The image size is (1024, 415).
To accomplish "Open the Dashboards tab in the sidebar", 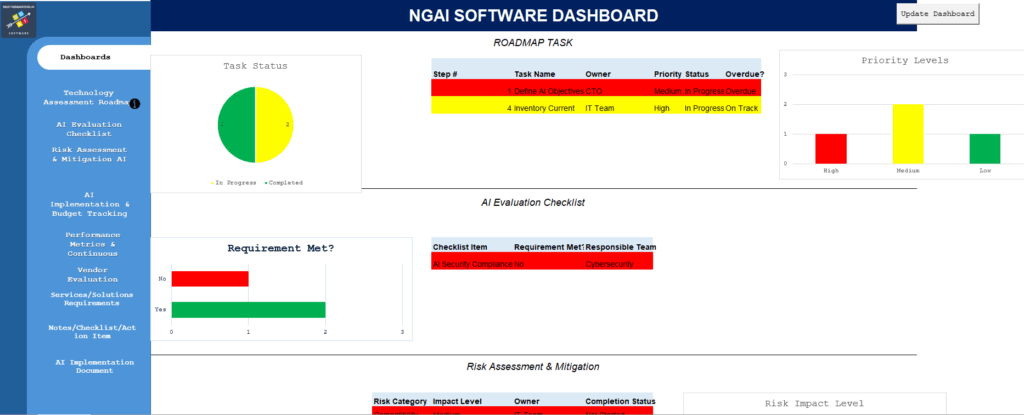I will click(x=86, y=57).
